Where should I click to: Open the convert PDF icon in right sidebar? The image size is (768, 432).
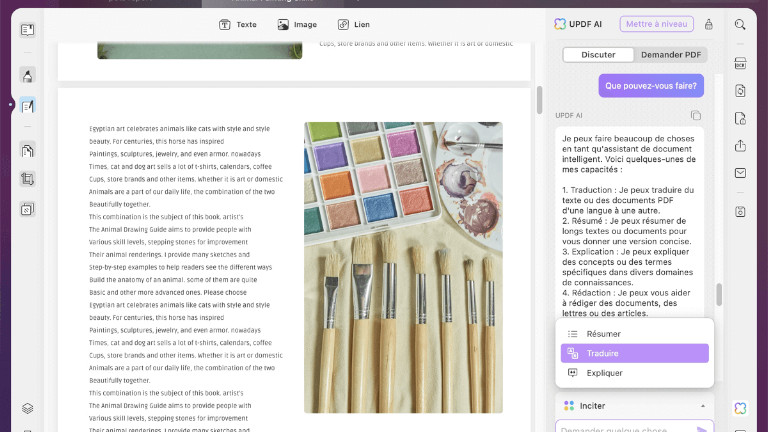[740, 91]
